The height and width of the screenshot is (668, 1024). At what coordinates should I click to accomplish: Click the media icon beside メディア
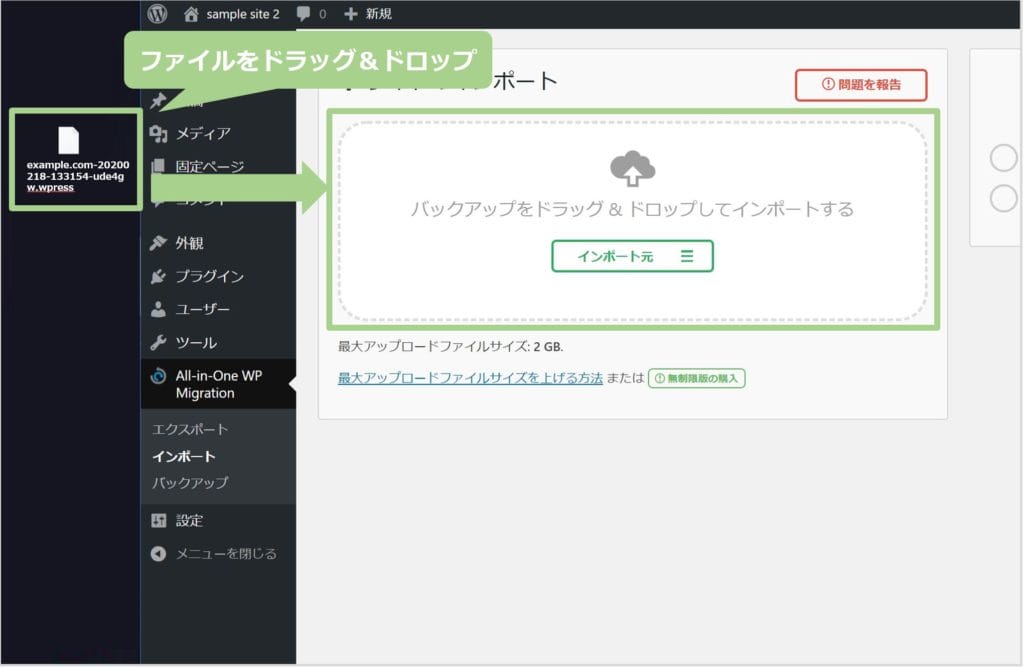158,134
